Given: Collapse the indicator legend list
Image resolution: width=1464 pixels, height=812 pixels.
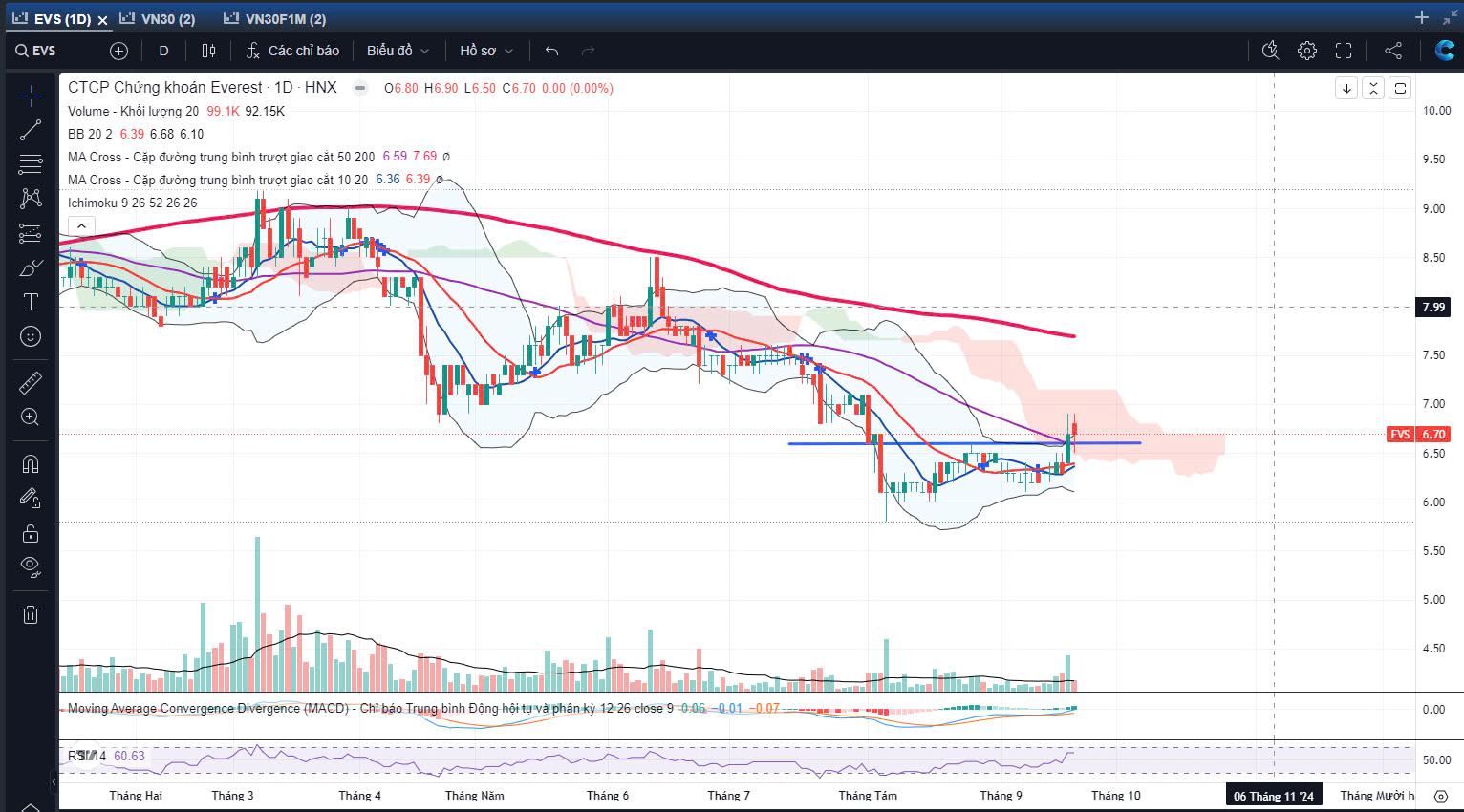Looking at the screenshot, I should click(x=81, y=226).
